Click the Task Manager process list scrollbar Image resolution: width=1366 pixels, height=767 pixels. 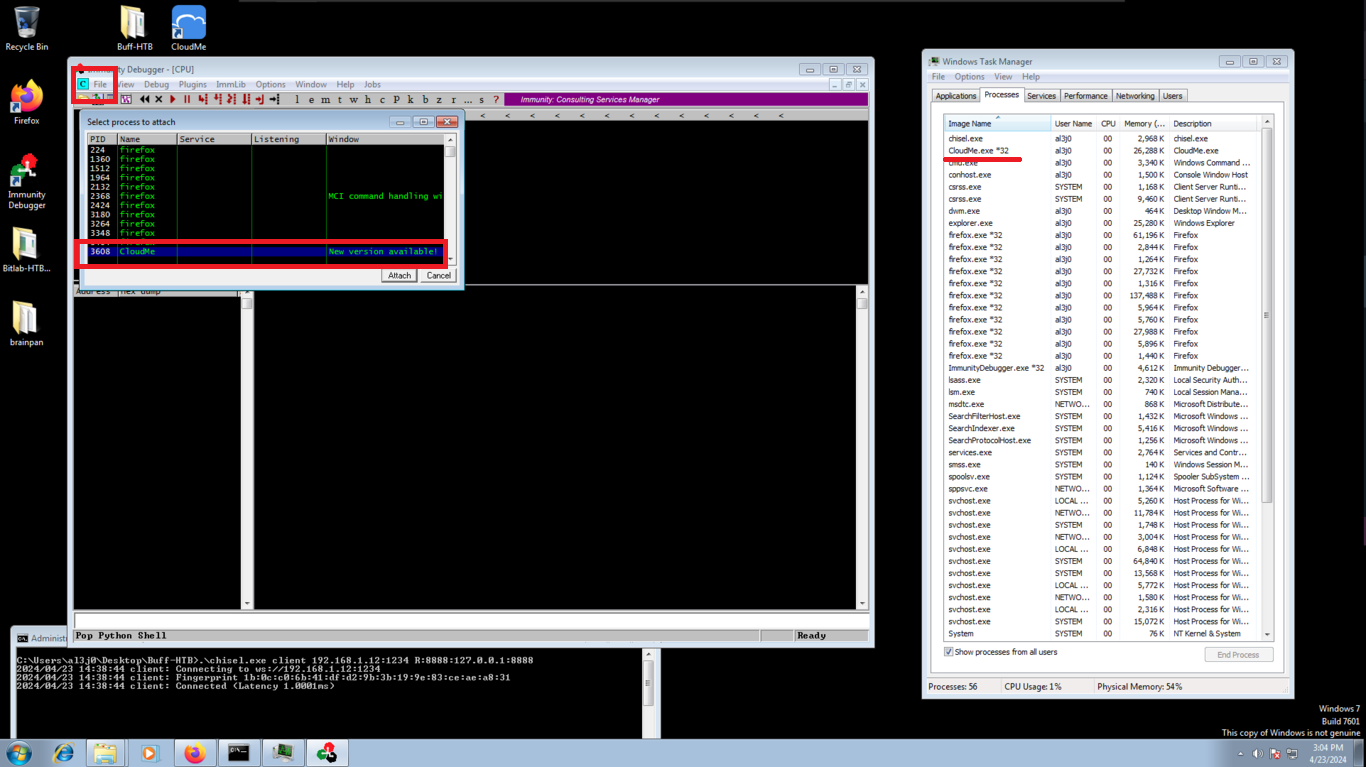(x=1267, y=316)
